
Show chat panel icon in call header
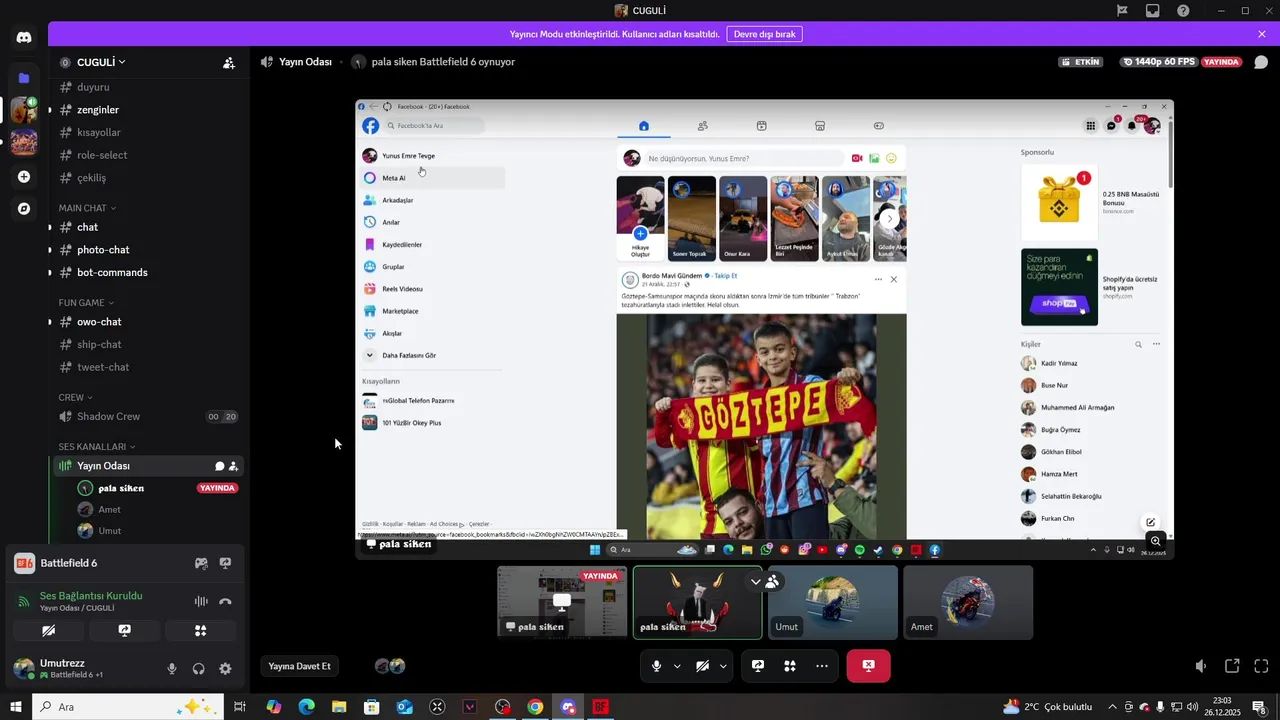(1261, 62)
